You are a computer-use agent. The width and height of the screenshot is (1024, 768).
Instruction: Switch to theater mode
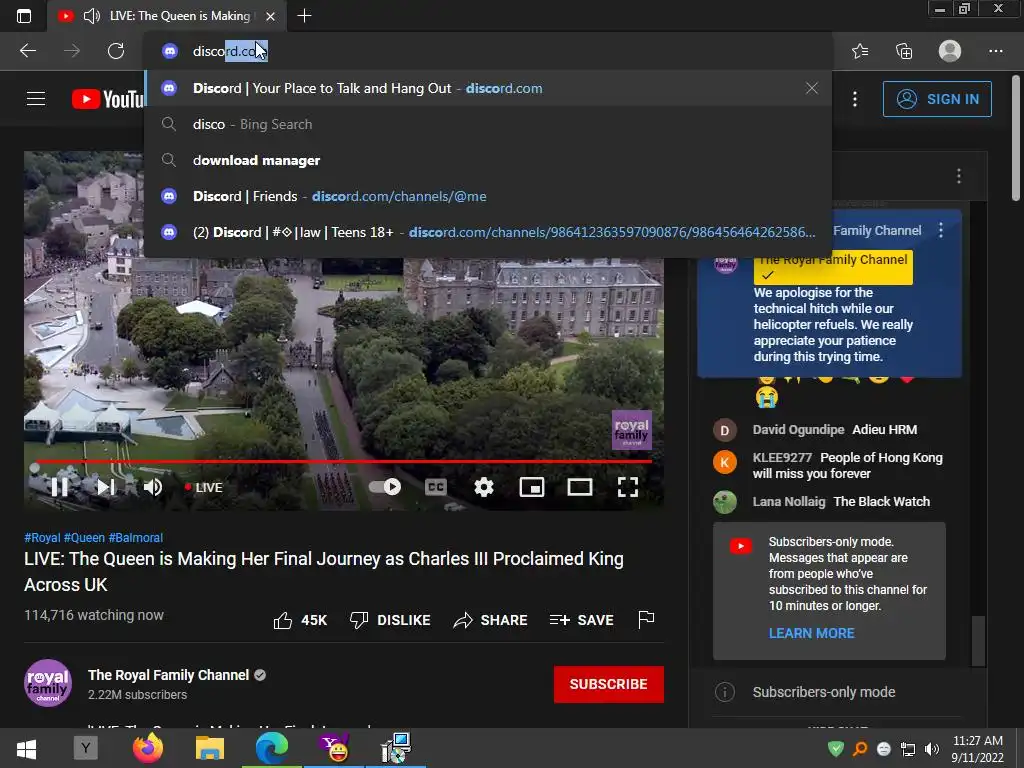580,487
